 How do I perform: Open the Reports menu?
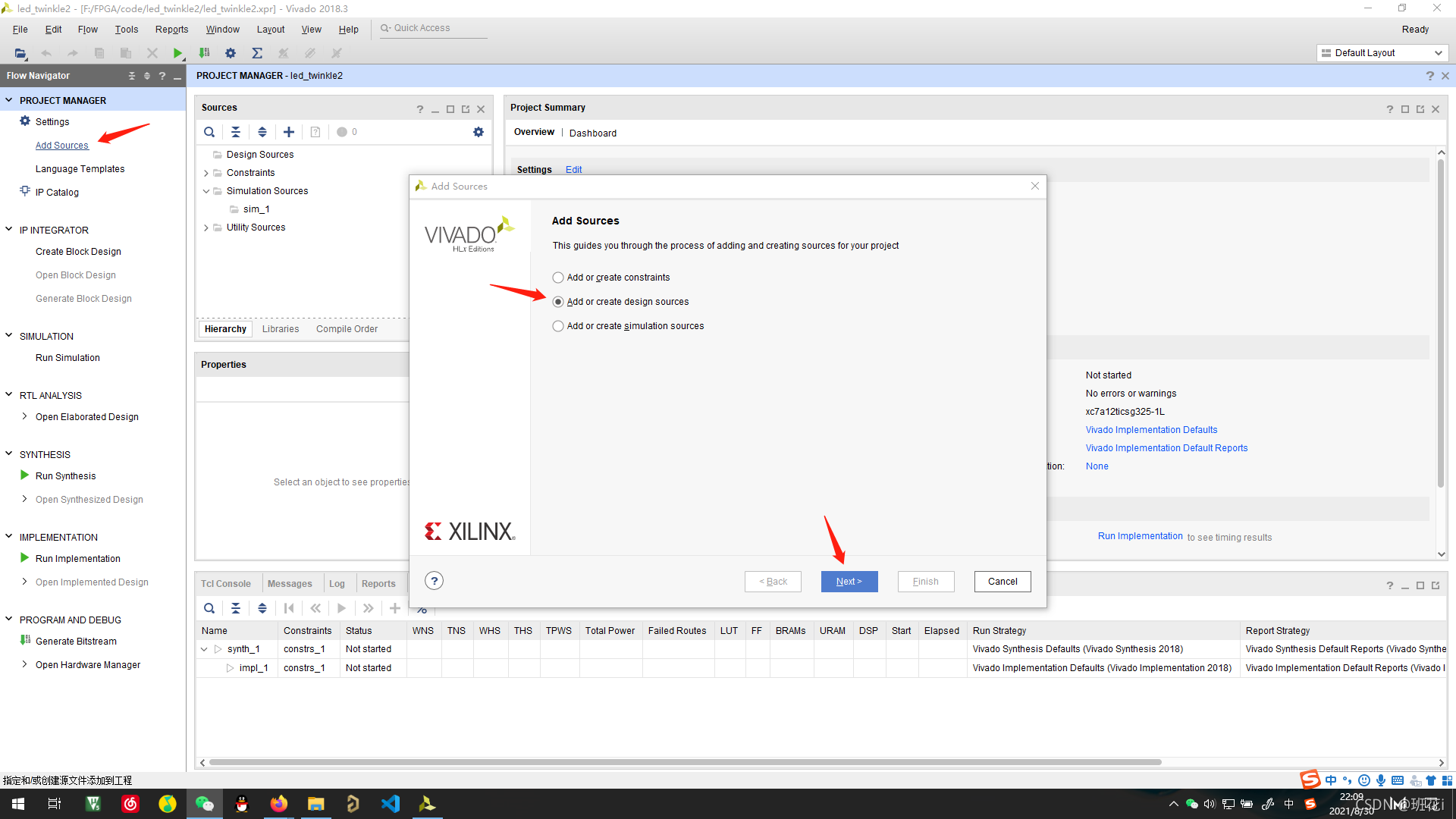[171, 30]
